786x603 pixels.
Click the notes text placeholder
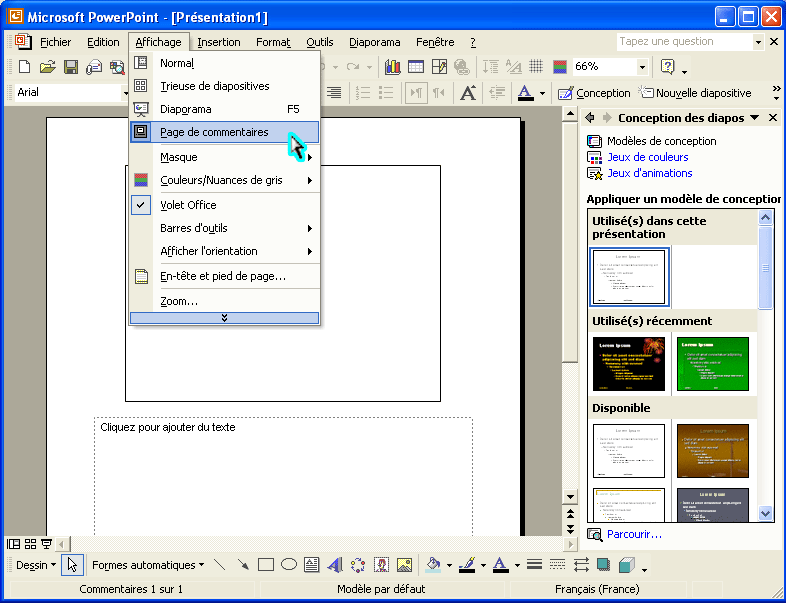(x=283, y=476)
